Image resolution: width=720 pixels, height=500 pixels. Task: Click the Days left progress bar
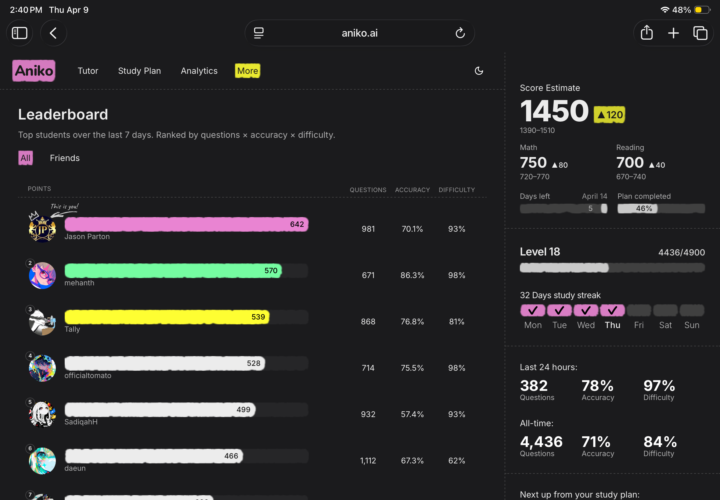pos(563,208)
